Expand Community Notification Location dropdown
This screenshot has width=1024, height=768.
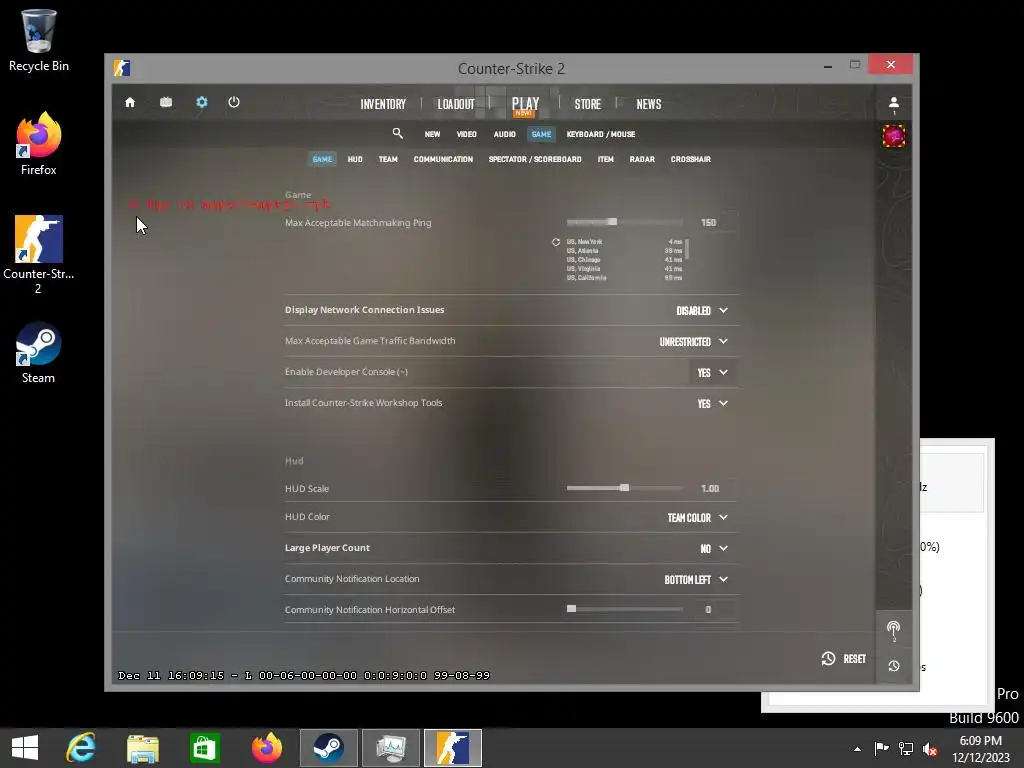point(696,579)
